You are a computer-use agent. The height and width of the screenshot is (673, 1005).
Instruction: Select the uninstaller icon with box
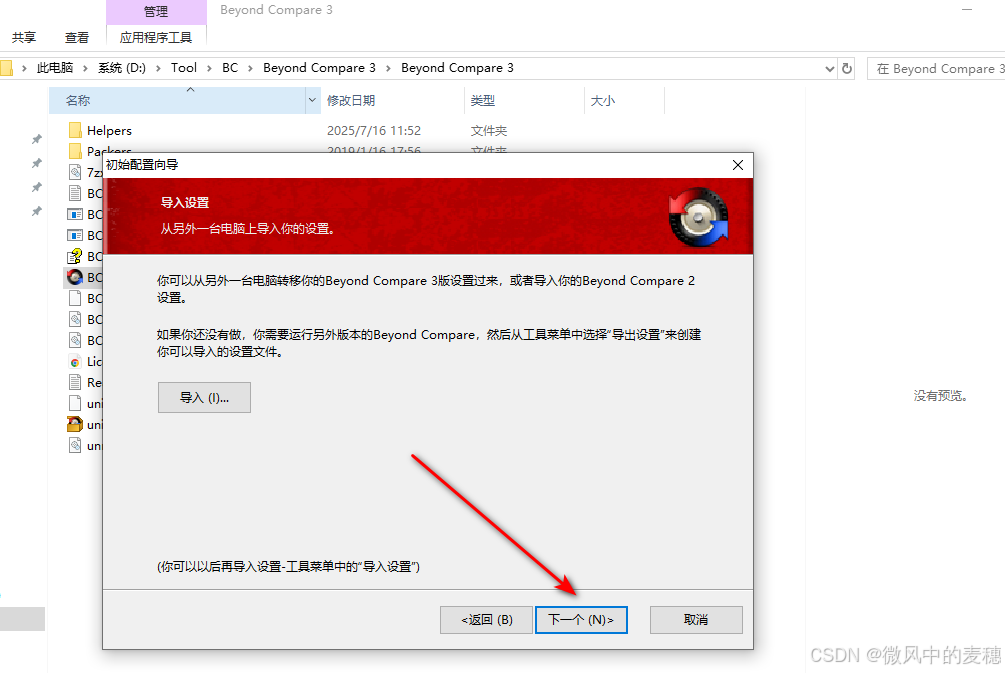pos(75,424)
